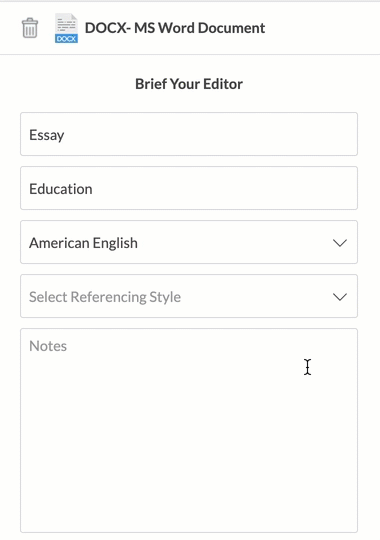Image resolution: width=380 pixels, height=540 pixels.
Task: Open the Referencing Style chevron arrow
Action: point(340,297)
